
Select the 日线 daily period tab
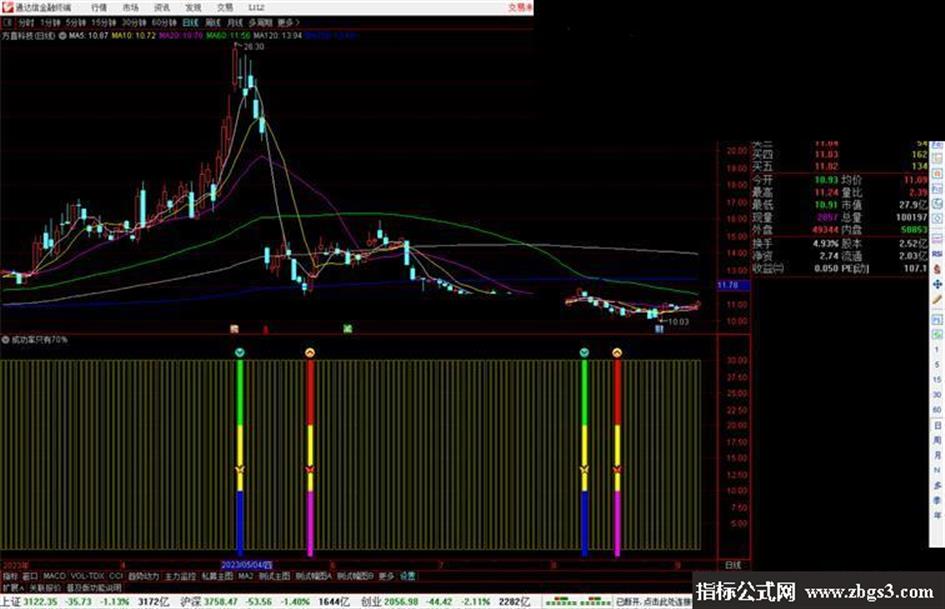pos(190,22)
